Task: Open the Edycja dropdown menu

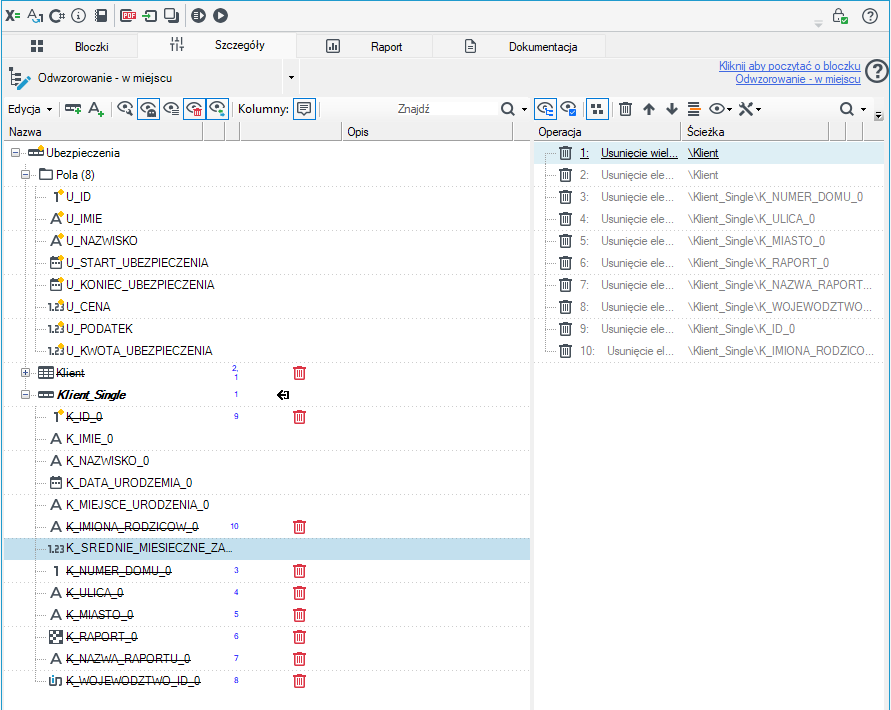Action: [30, 109]
